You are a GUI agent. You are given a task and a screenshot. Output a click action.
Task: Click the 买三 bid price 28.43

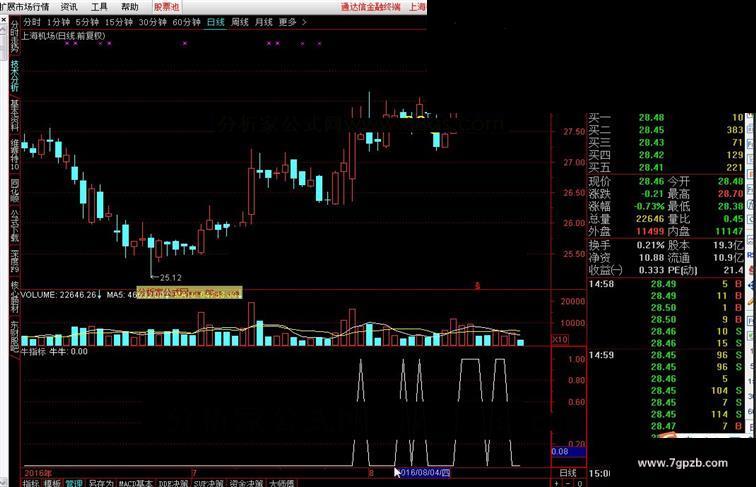[651, 143]
